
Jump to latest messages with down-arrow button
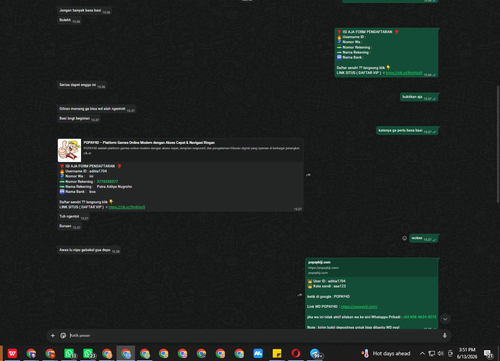pyautogui.click(x=445, y=319)
